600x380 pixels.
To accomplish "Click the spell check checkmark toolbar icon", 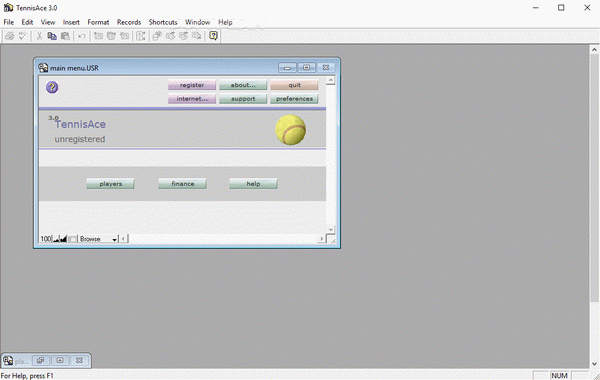I will [22, 36].
